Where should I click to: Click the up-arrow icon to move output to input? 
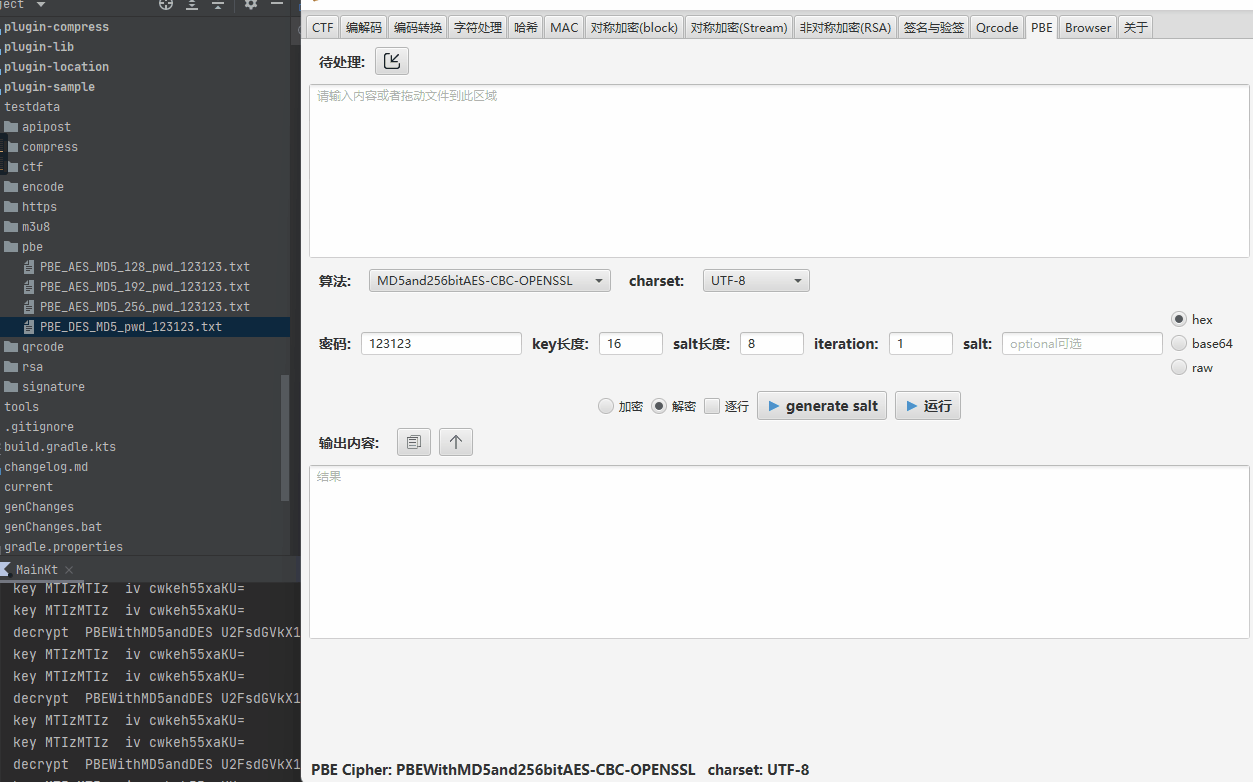click(x=456, y=442)
